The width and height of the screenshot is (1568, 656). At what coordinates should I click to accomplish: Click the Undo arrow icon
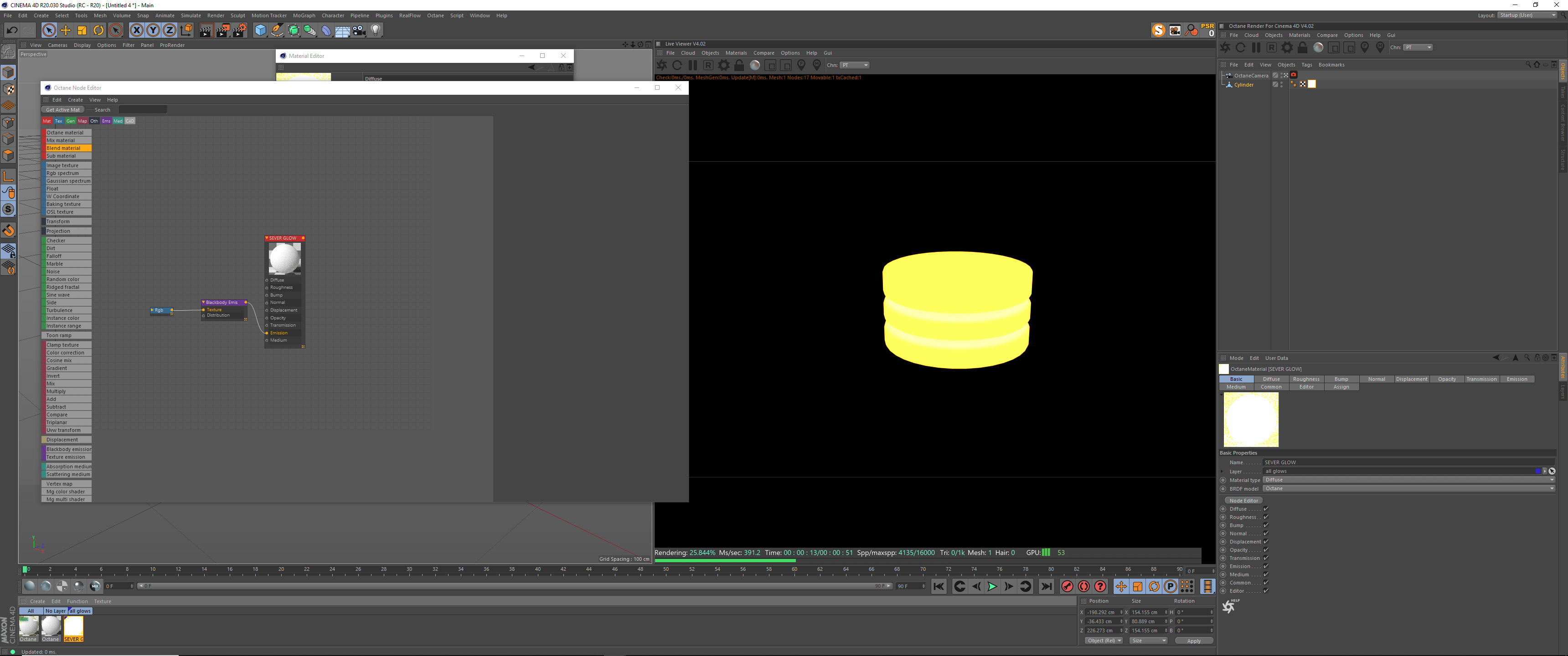pos(11,30)
